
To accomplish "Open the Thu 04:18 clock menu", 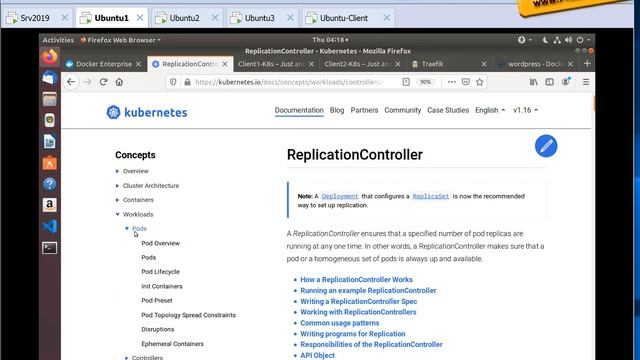I will point(330,40).
